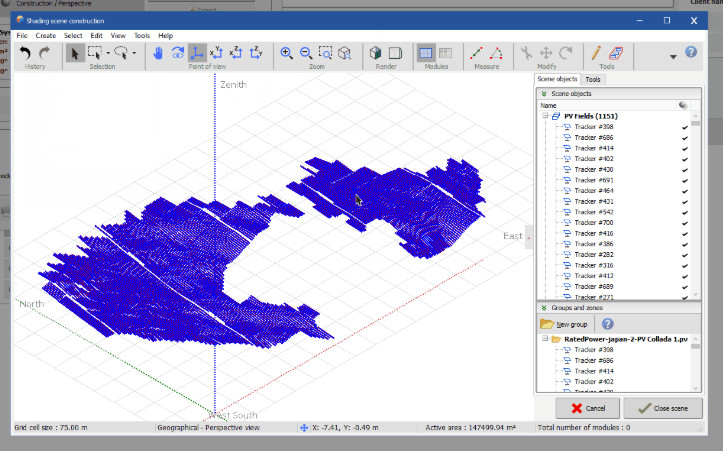
Task: Select the Pan hand tool
Action: click(158, 53)
